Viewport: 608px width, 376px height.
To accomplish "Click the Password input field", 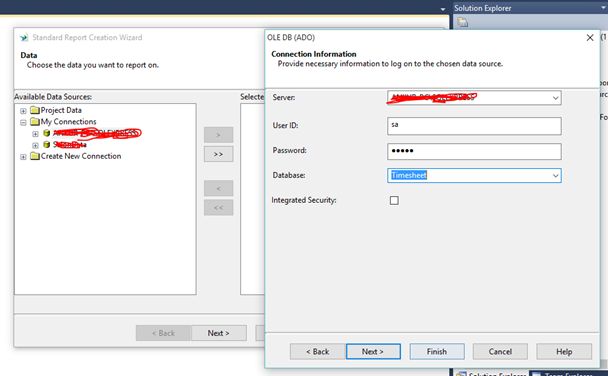I will (x=474, y=151).
